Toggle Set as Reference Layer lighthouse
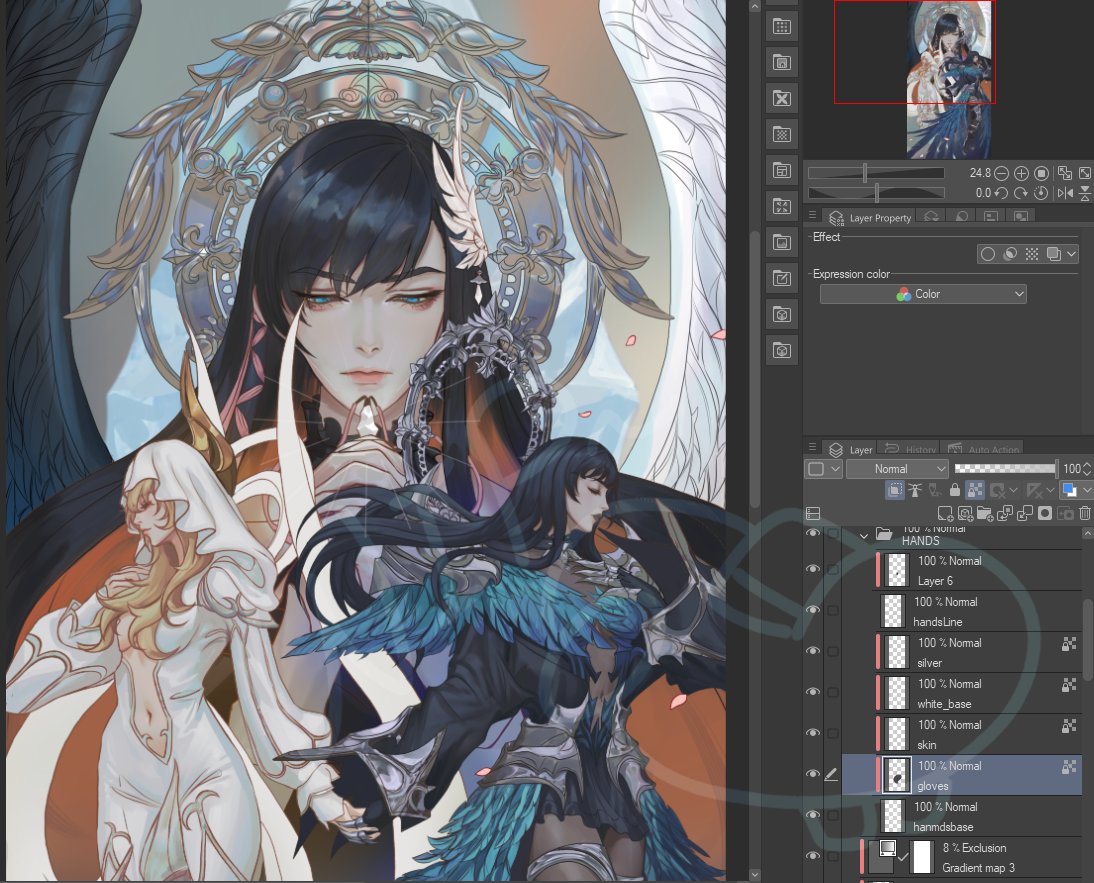1094x883 pixels. [x=915, y=490]
